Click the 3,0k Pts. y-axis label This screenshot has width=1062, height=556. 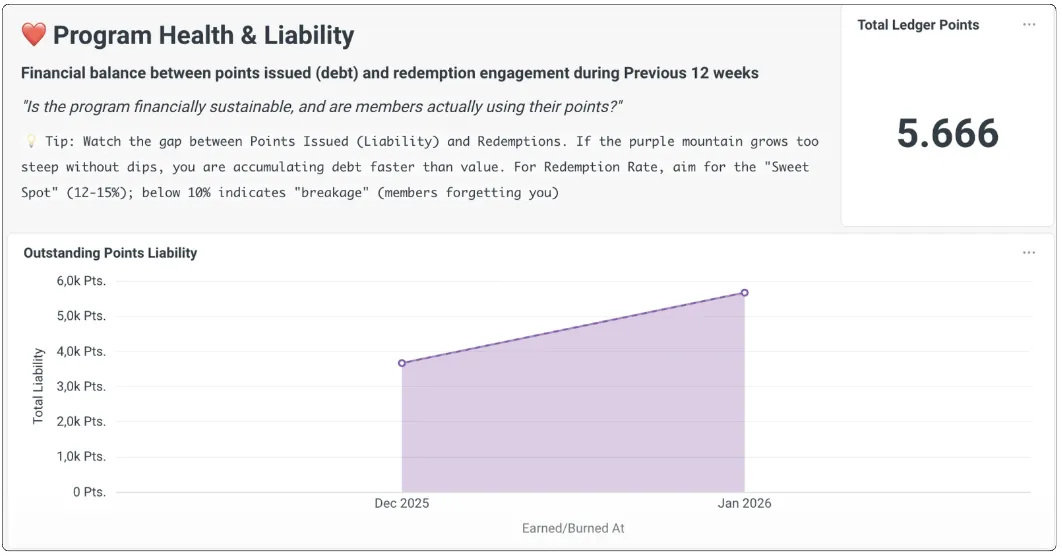click(x=81, y=386)
